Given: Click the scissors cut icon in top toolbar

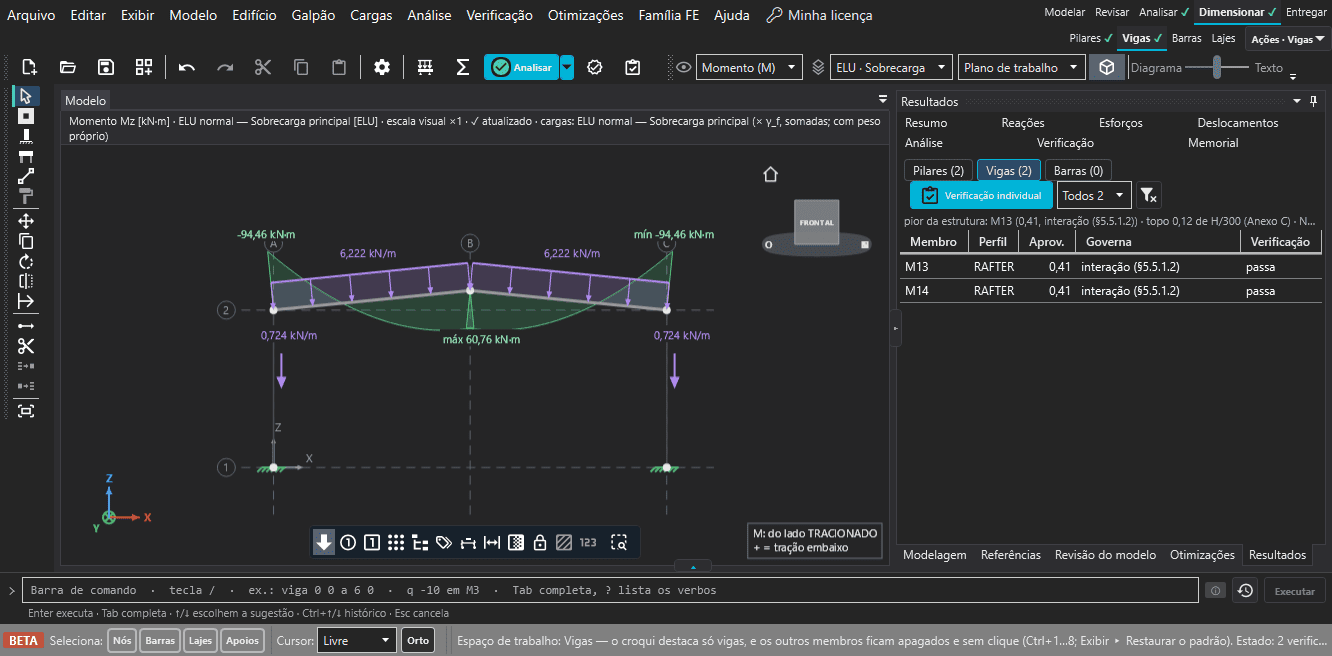Looking at the screenshot, I should click(263, 67).
